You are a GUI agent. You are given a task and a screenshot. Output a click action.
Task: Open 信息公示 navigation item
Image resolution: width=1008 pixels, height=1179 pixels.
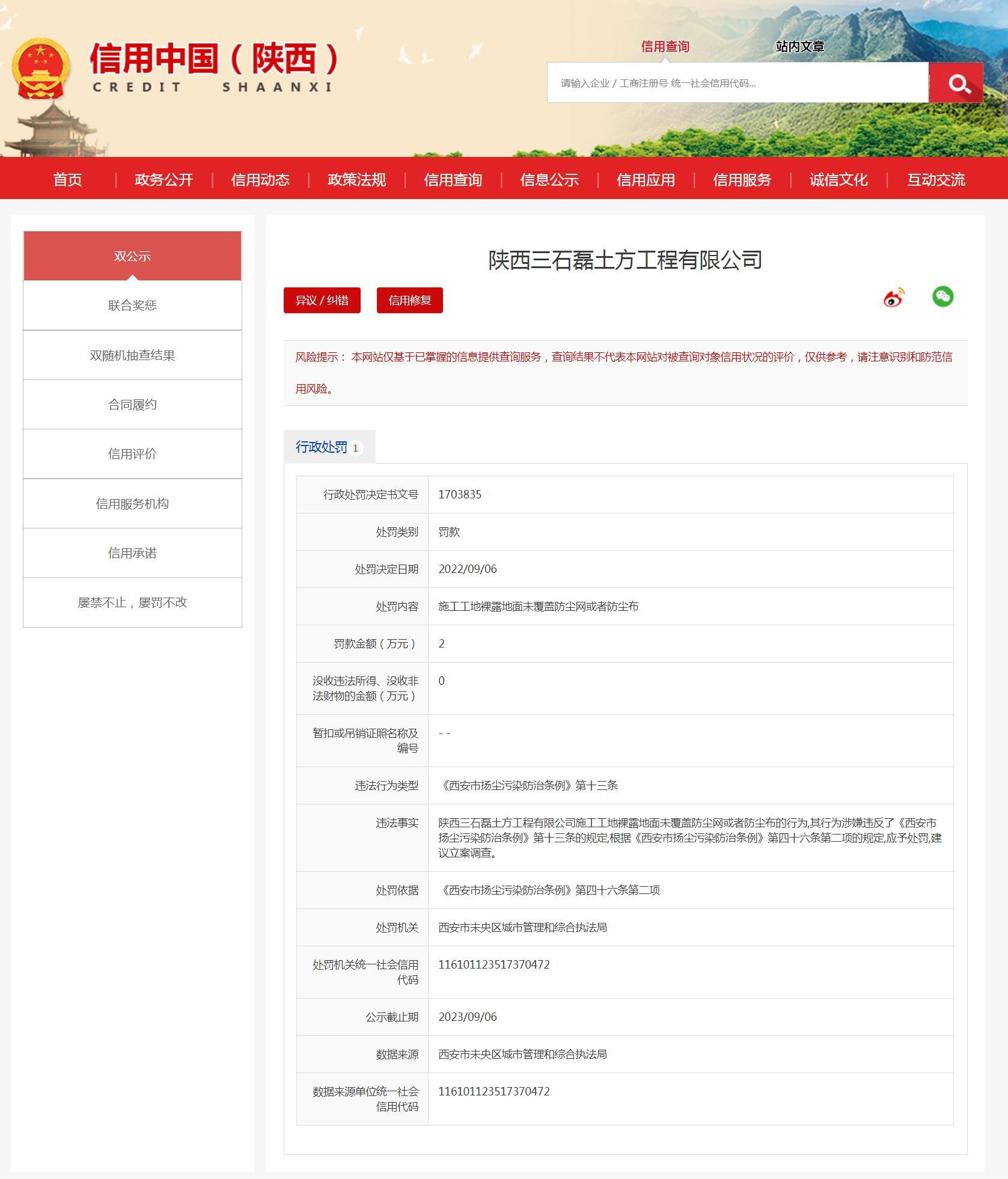tap(549, 180)
